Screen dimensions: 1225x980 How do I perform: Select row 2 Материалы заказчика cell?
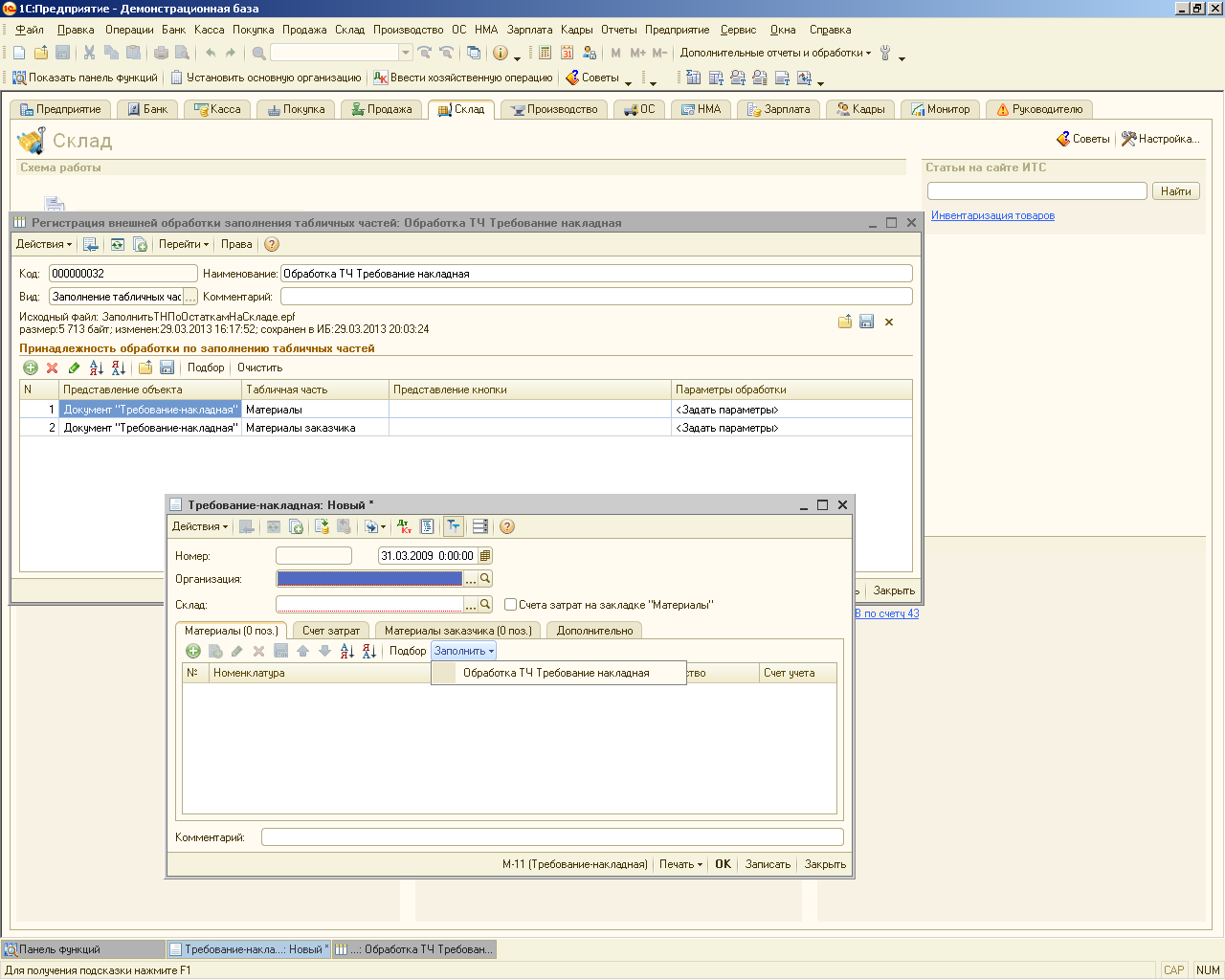tap(315, 428)
